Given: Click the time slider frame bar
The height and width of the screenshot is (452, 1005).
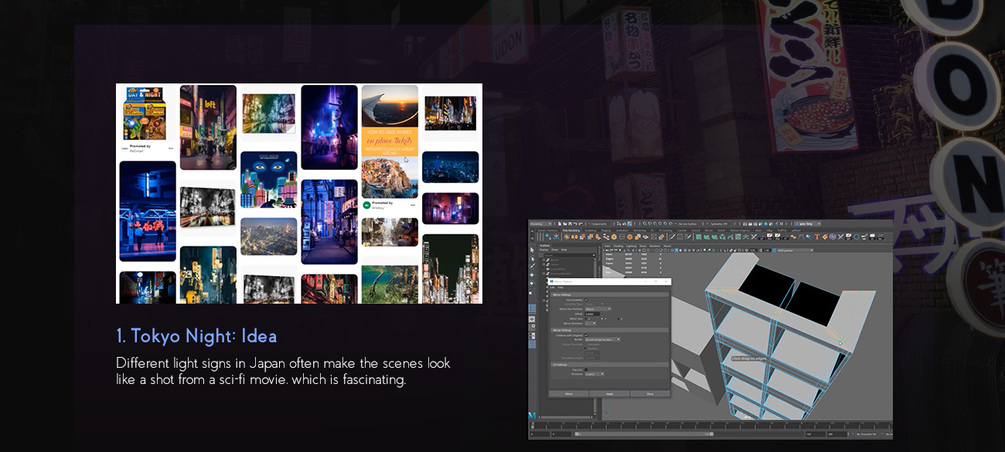Looking at the screenshot, I should click(711, 426).
